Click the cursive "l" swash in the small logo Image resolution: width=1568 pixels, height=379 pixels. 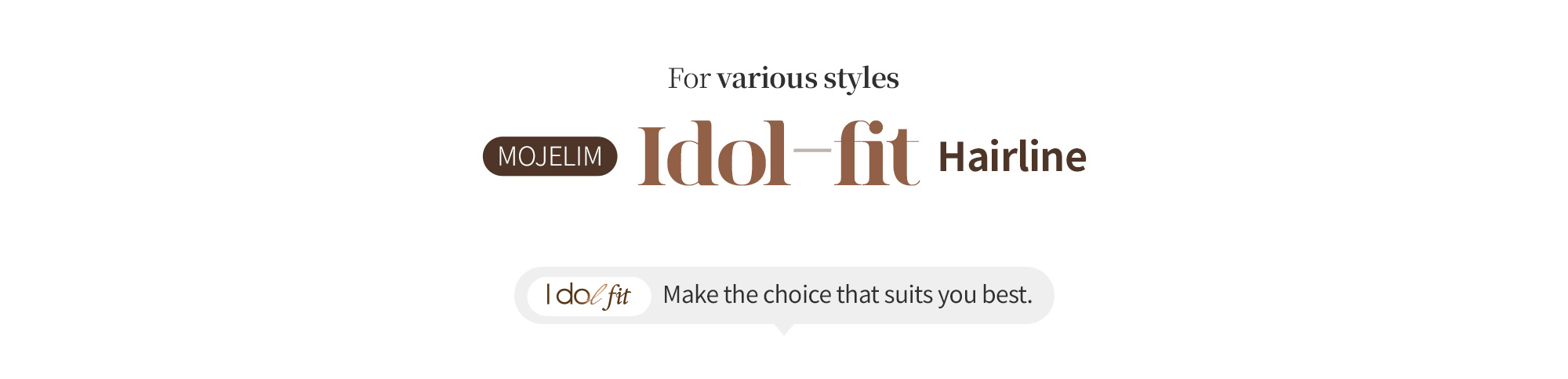point(597,296)
